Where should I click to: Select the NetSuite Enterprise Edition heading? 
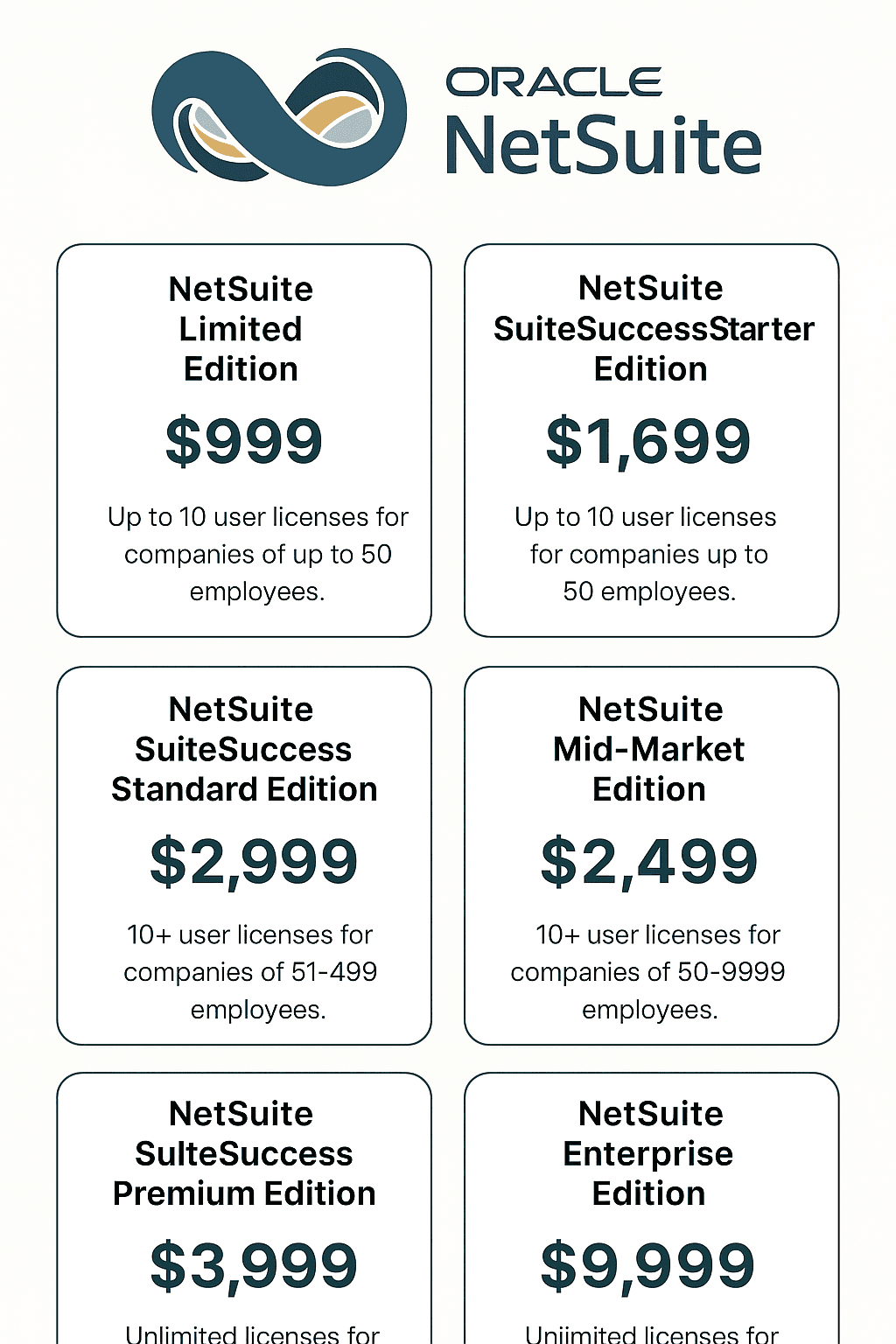[x=649, y=1154]
